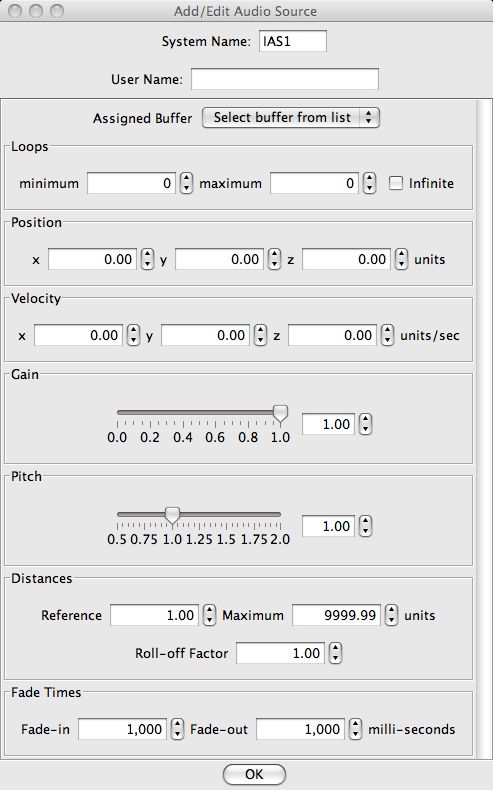The image size is (493, 790).
Task: Click the Position x stepper arrows
Action: (x=147, y=259)
